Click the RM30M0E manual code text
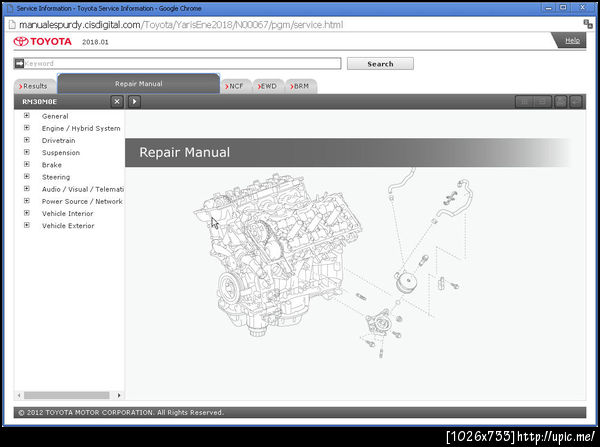 point(39,101)
